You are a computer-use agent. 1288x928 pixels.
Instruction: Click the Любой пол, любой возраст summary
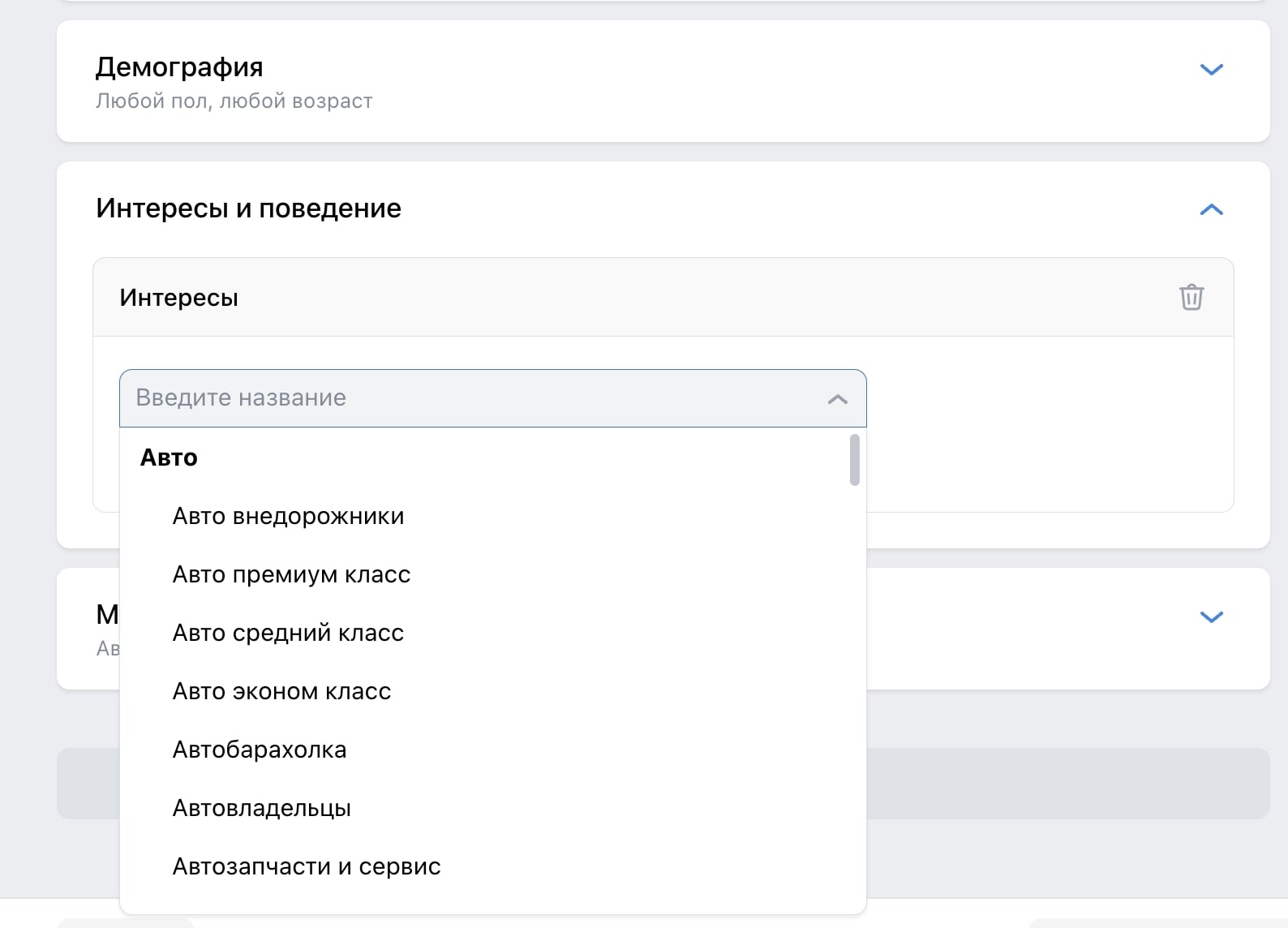point(234,101)
